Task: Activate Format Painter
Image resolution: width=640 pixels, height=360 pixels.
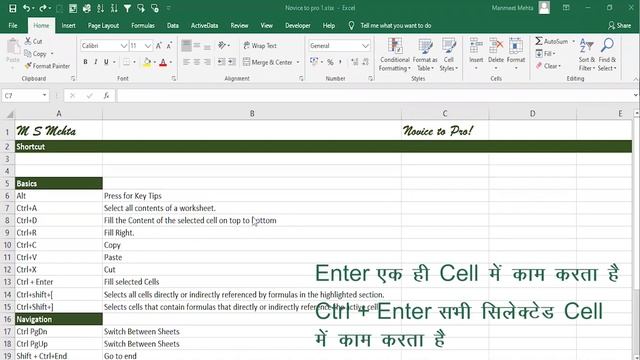Action: [47, 66]
